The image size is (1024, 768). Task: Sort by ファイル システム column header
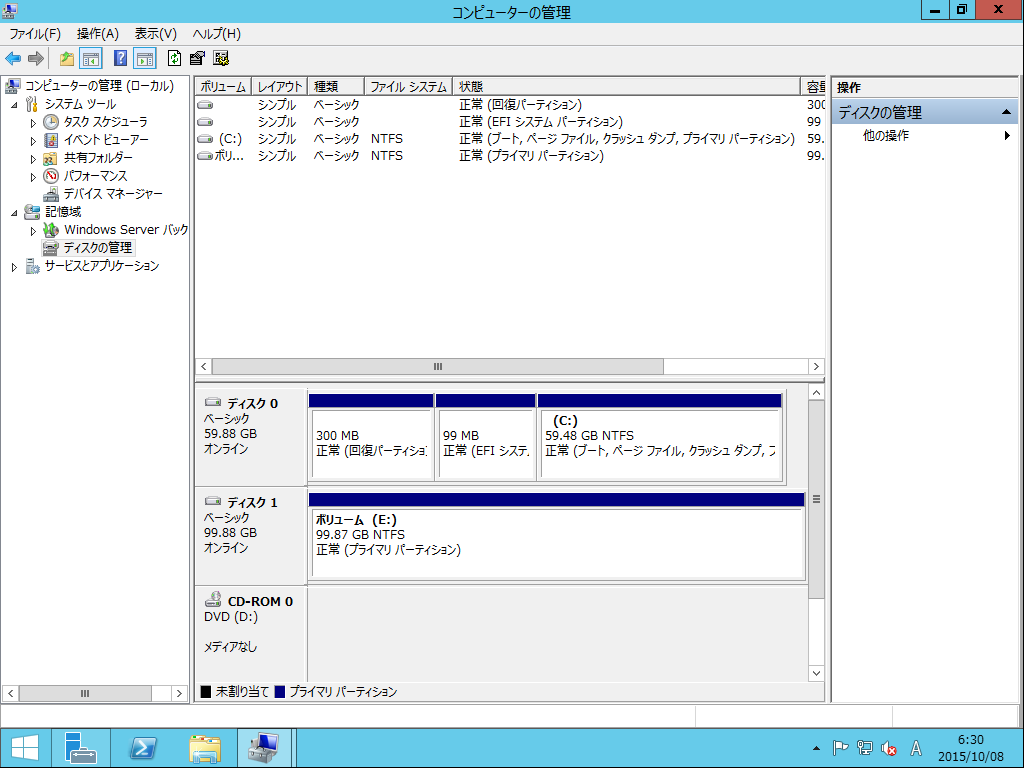coord(408,87)
